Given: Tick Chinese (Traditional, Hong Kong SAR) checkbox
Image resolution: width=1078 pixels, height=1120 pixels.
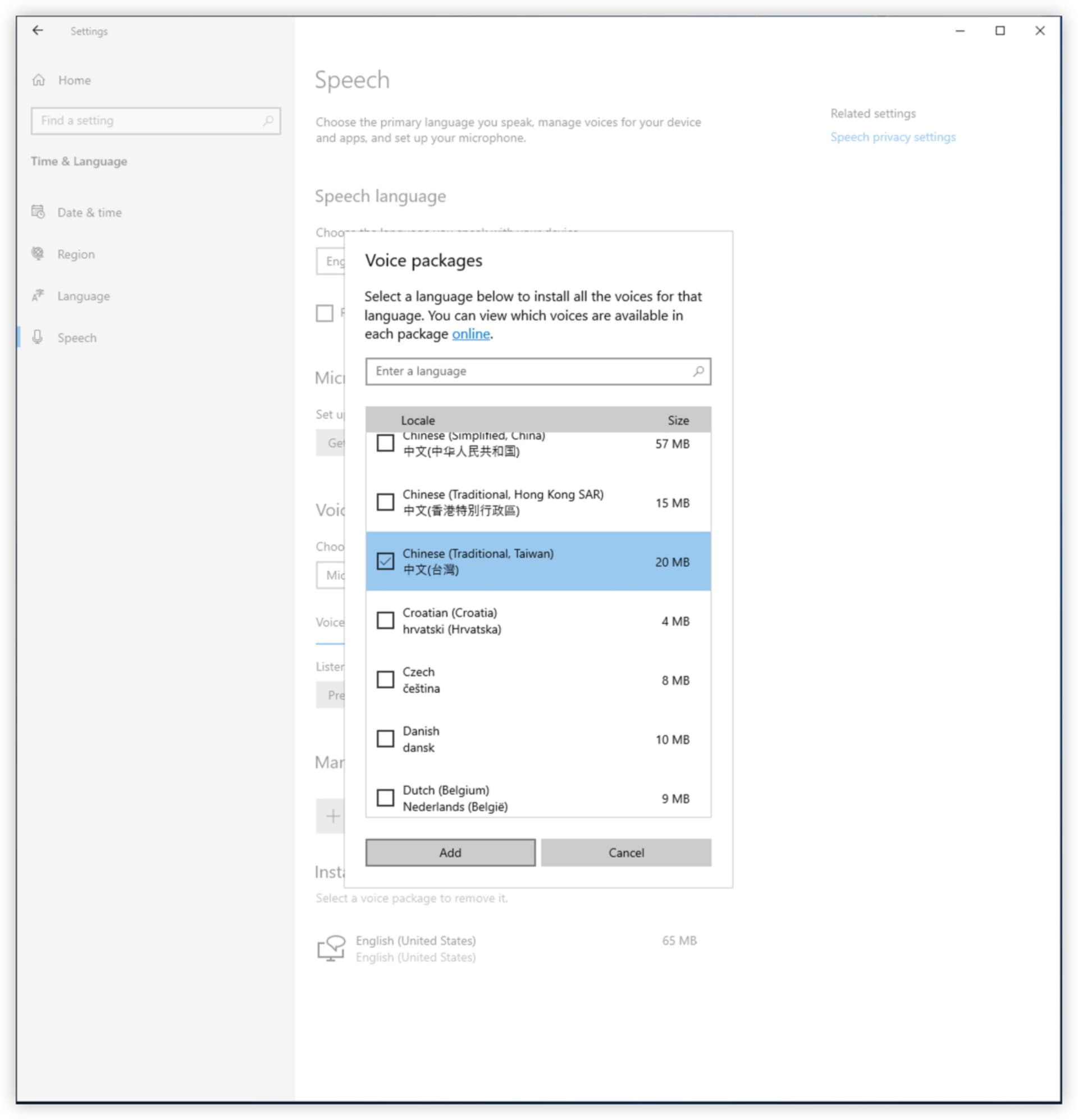Looking at the screenshot, I should click(386, 502).
